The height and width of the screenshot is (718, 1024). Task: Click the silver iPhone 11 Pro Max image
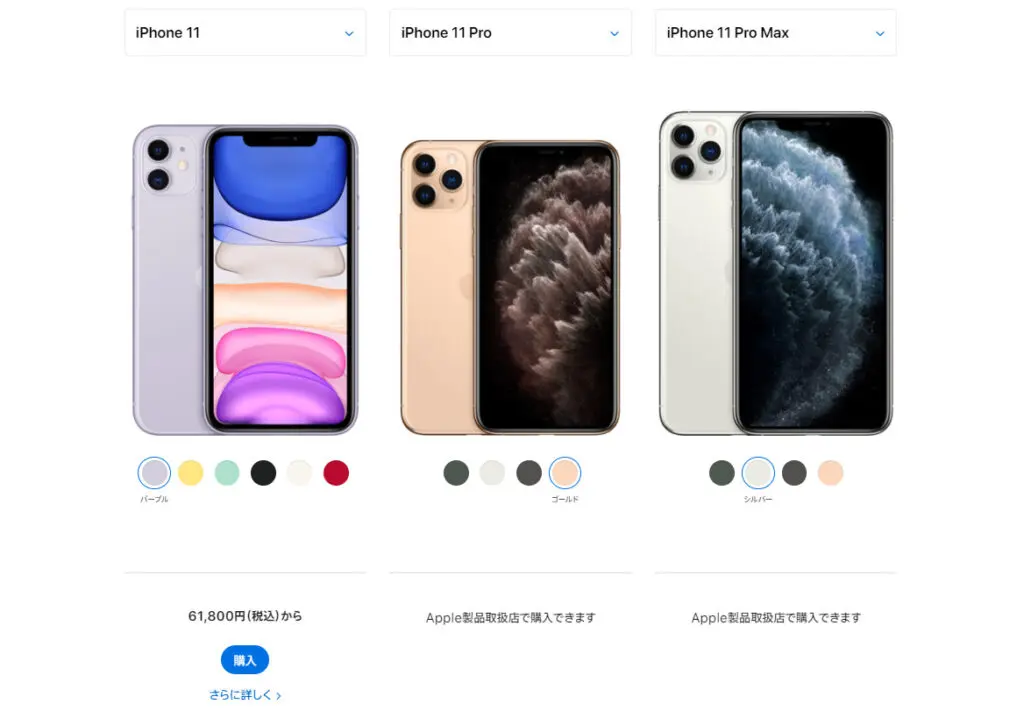pyautogui.click(x=776, y=273)
